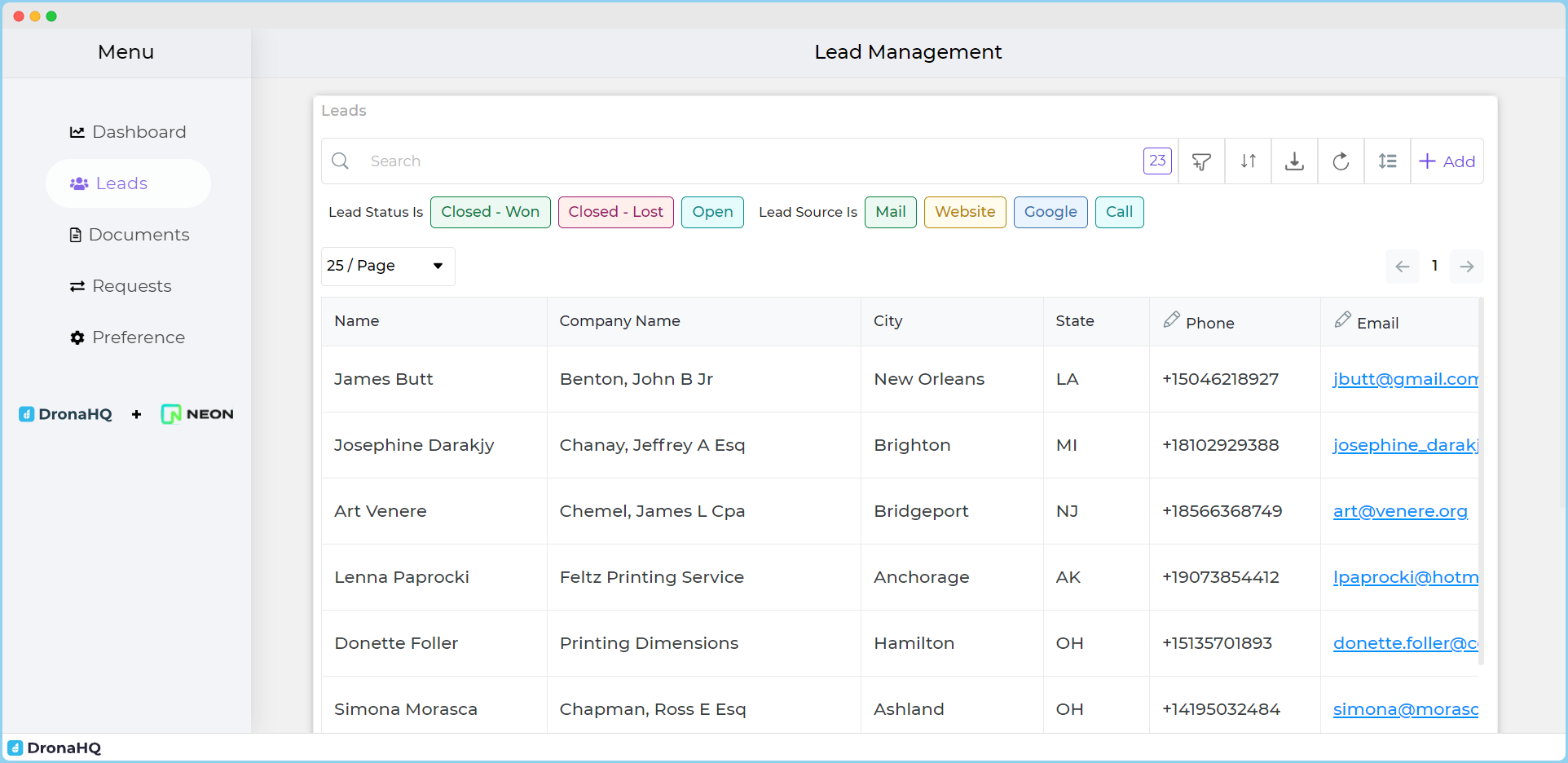Toggle the Website lead source filter
Image resolution: width=1568 pixels, height=763 pixels.
point(965,212)
